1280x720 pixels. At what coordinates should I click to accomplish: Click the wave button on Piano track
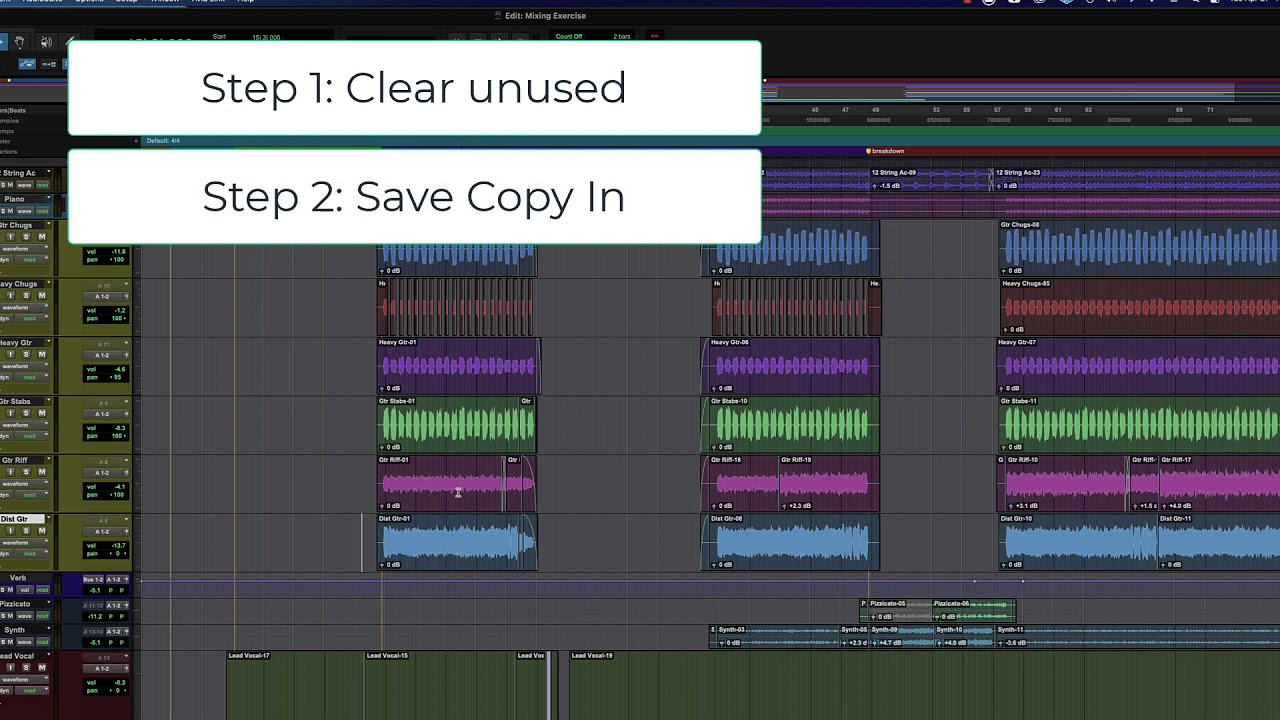coord(24,211)
